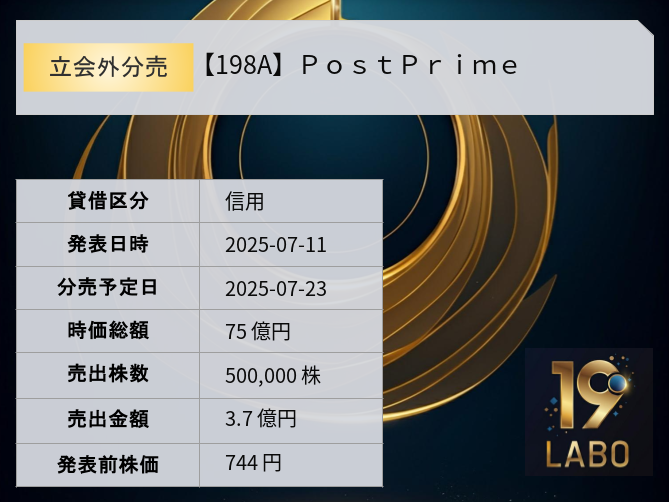Viewport: 669px width, 502px height.
Task: Select the 売出株数 row label
Action: point(108,374)
